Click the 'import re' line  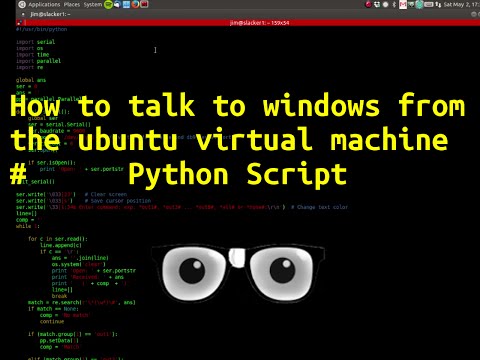pyautogui.click(x=30, y=67)
